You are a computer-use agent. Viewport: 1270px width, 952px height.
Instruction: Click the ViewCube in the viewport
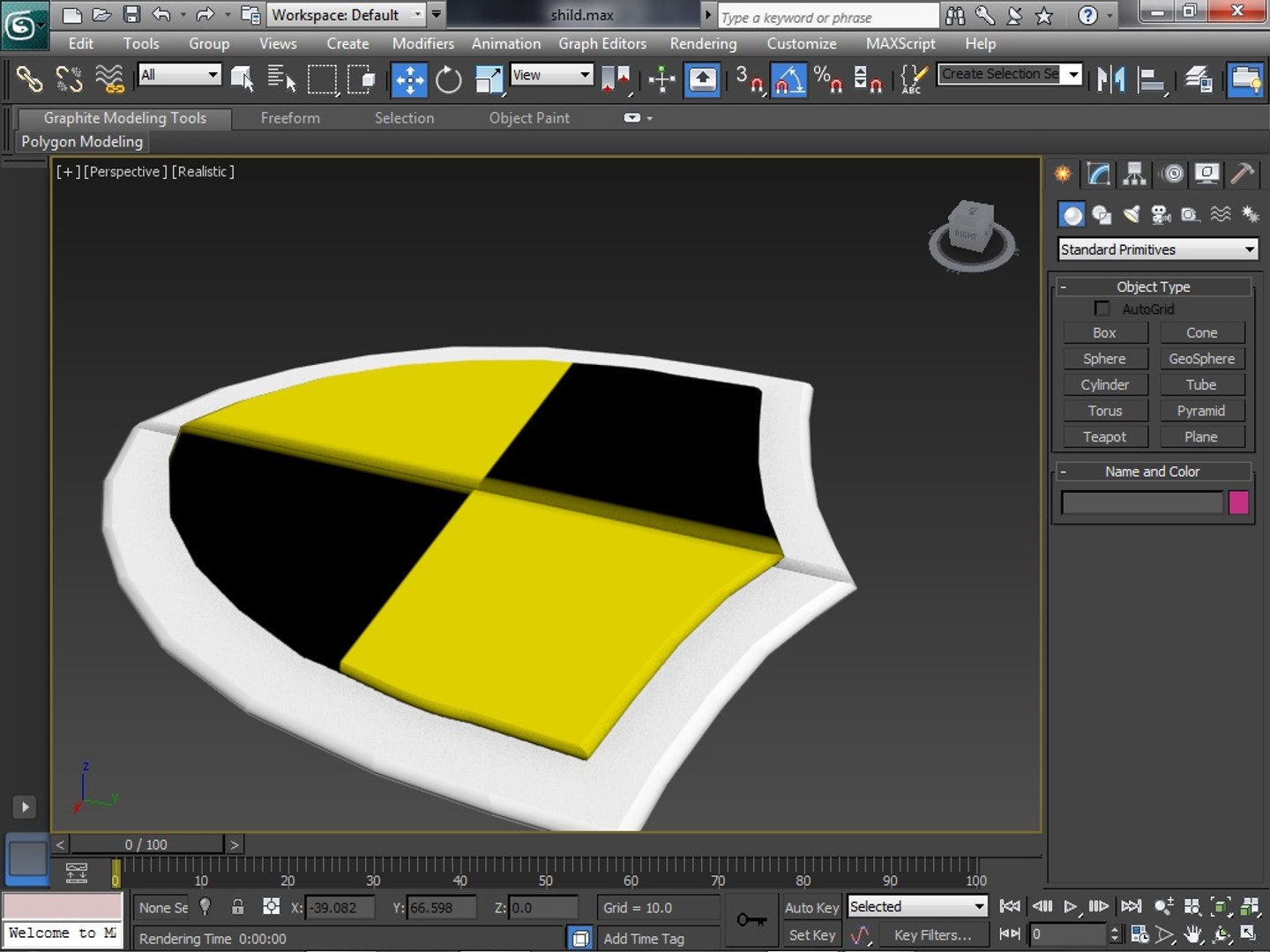(973, 232)
